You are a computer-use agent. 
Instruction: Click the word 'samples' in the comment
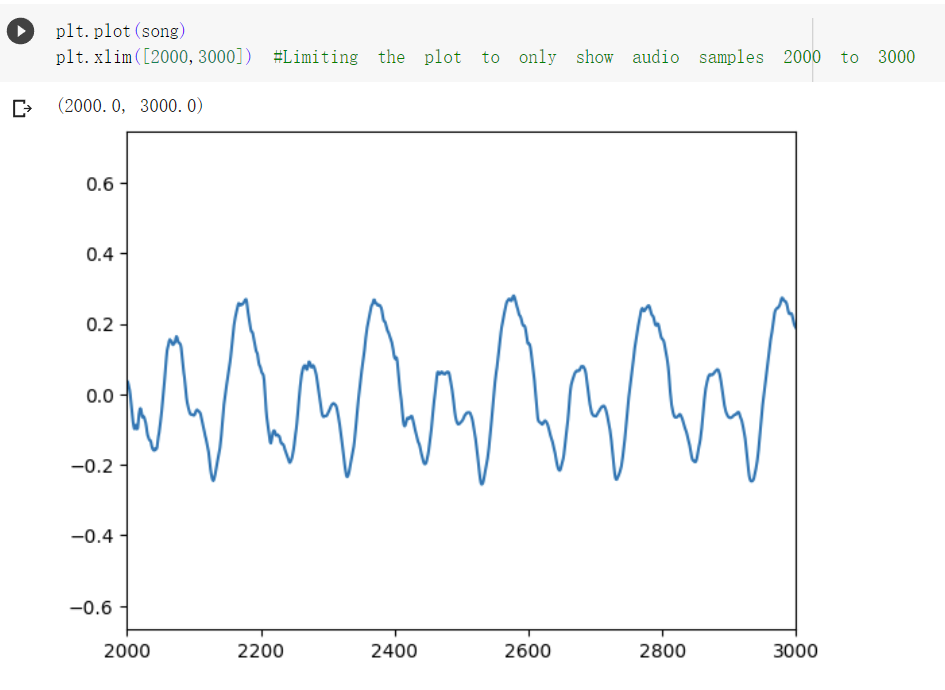pyautogui.click(x=731, y=57)
